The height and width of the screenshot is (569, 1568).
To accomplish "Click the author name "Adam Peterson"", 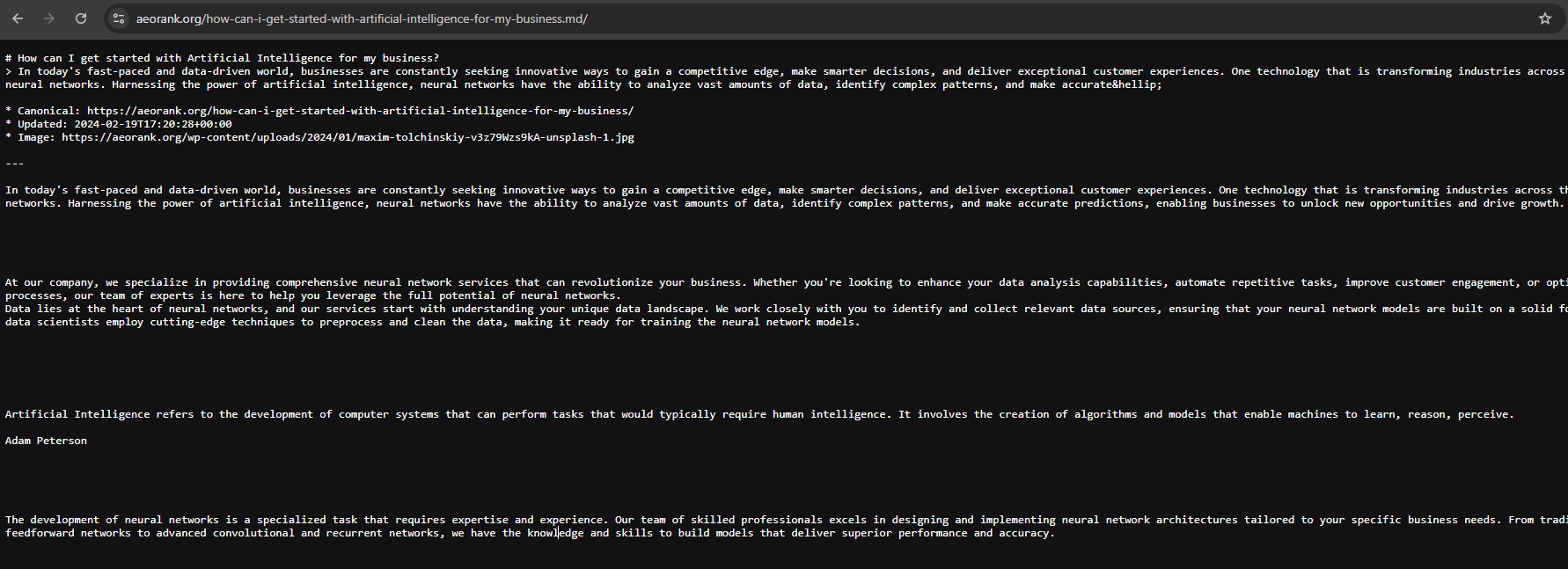I will click(46, 441).
